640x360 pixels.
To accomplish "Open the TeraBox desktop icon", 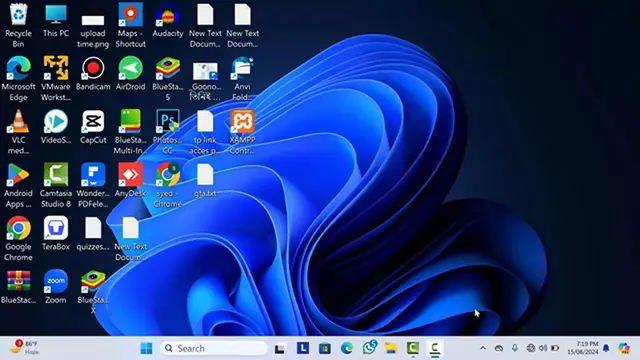I will click(x=56, y=233).
